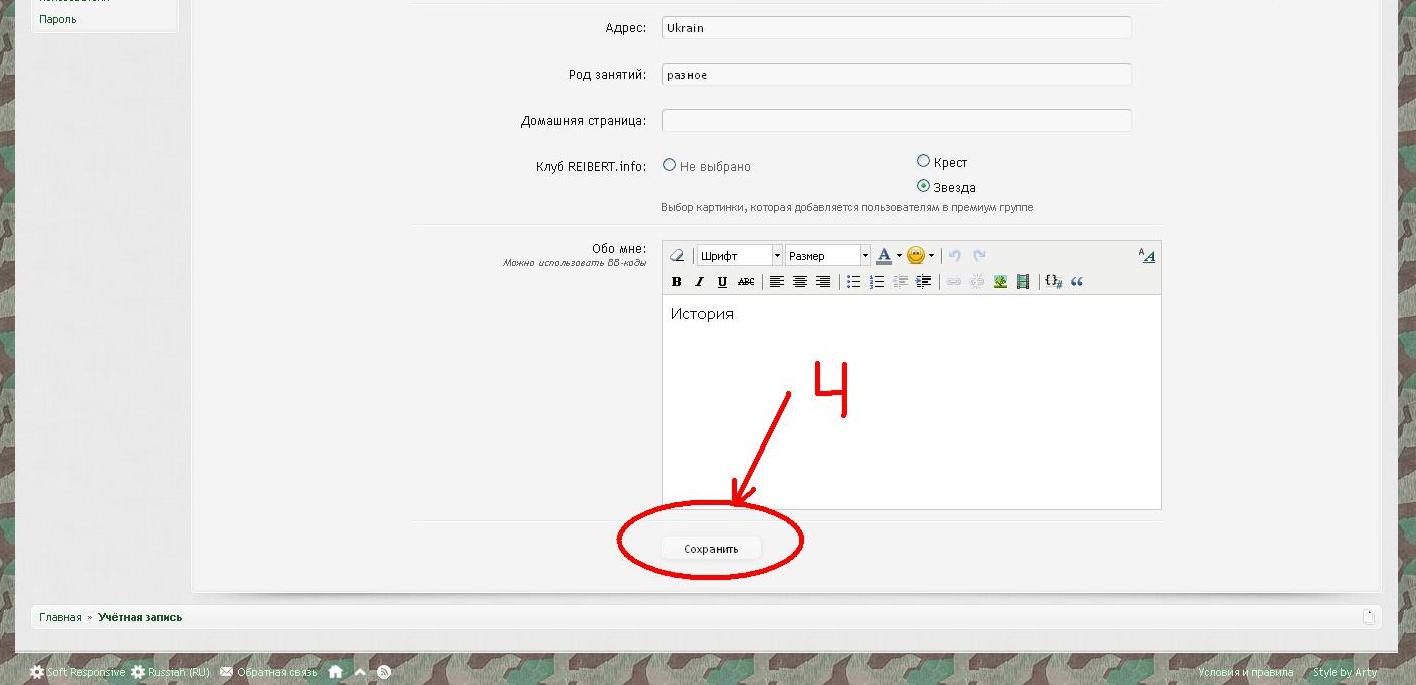Click the Сохранить button
1416x685 pixels.
pyautogui.click(x=711, y=548)
